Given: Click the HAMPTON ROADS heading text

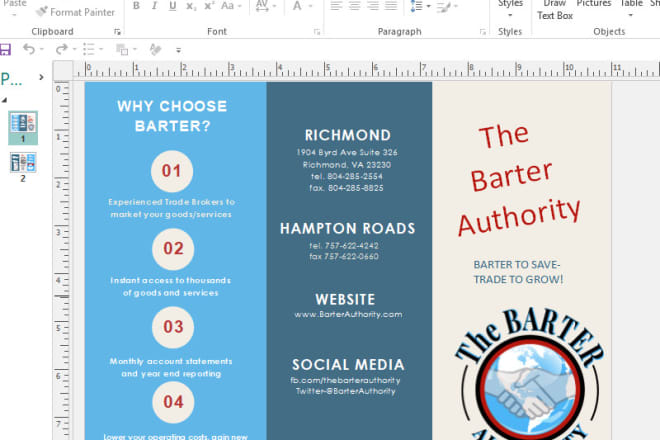Looking at the screenshot, I should click(348, 228).
